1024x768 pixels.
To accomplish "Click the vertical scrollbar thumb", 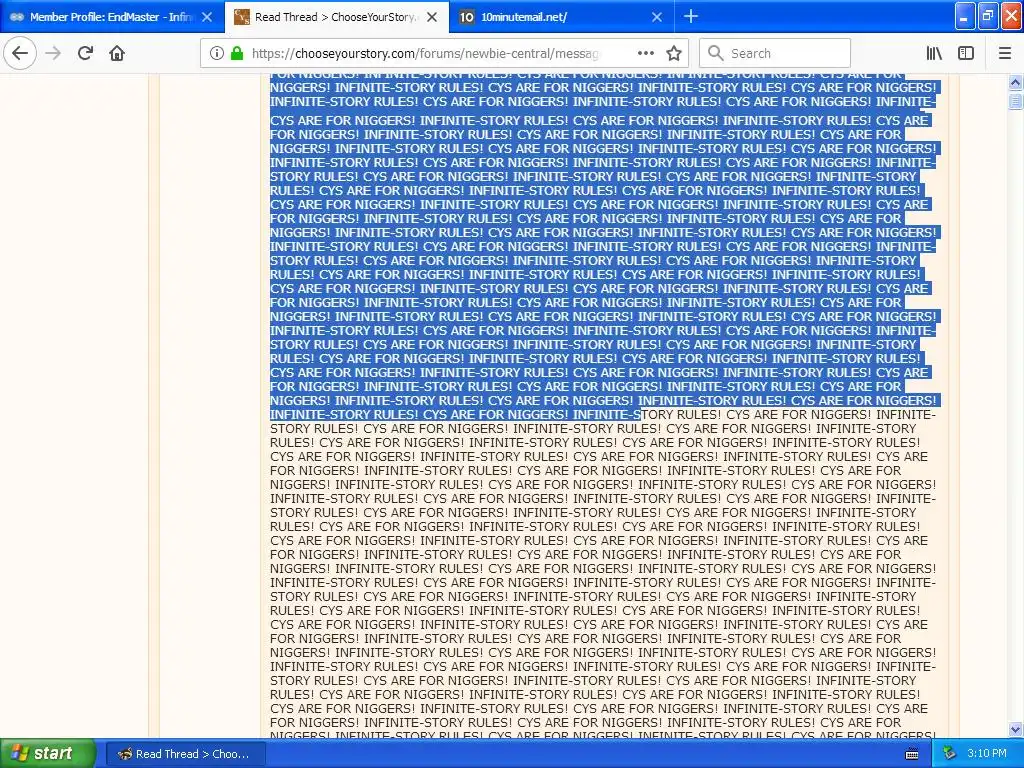I will 1016,101.
